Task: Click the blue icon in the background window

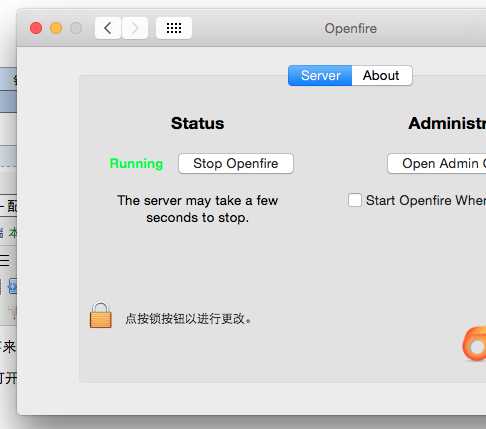Action: 12,286
